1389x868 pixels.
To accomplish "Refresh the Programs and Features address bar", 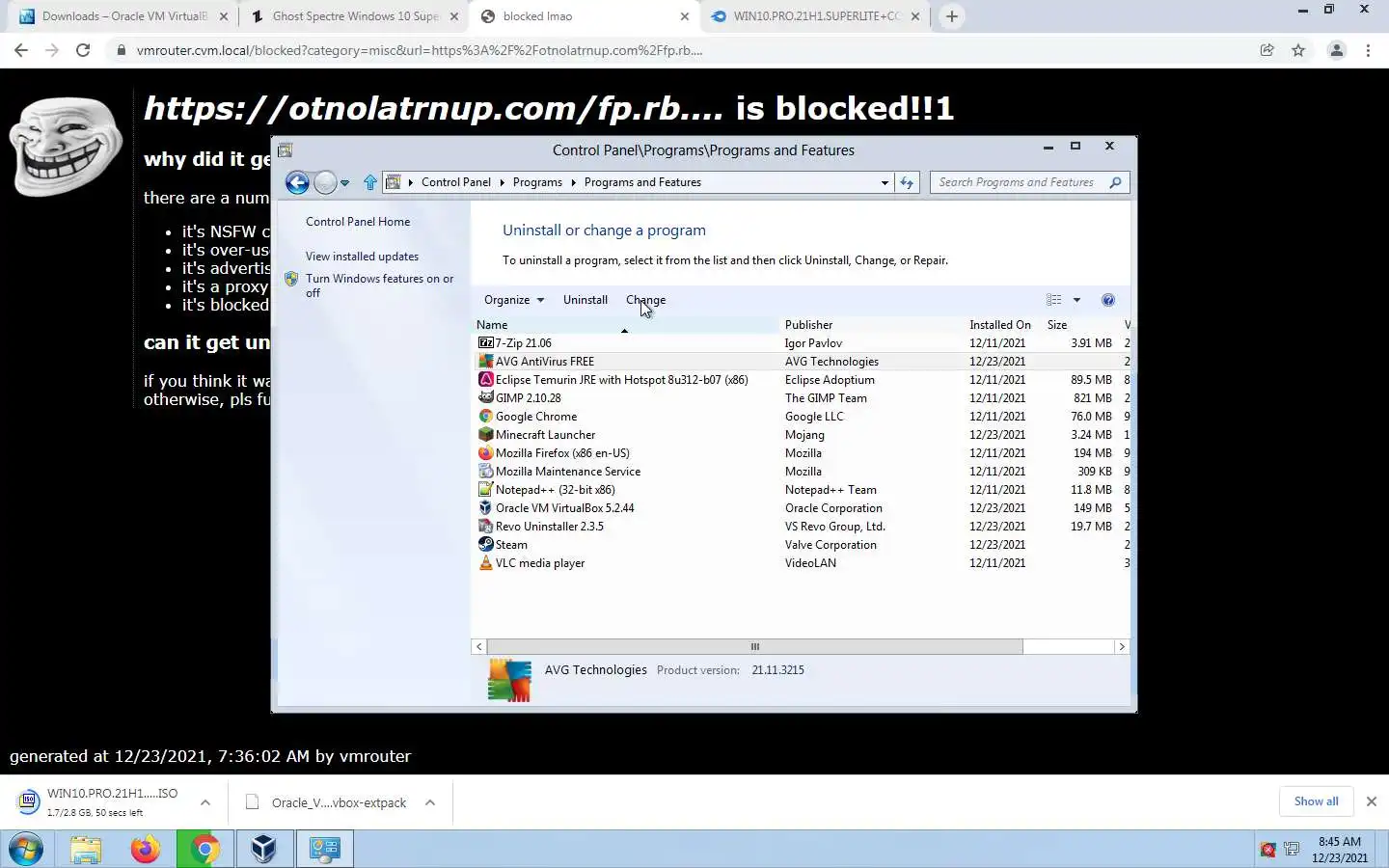I will (907, 182).
